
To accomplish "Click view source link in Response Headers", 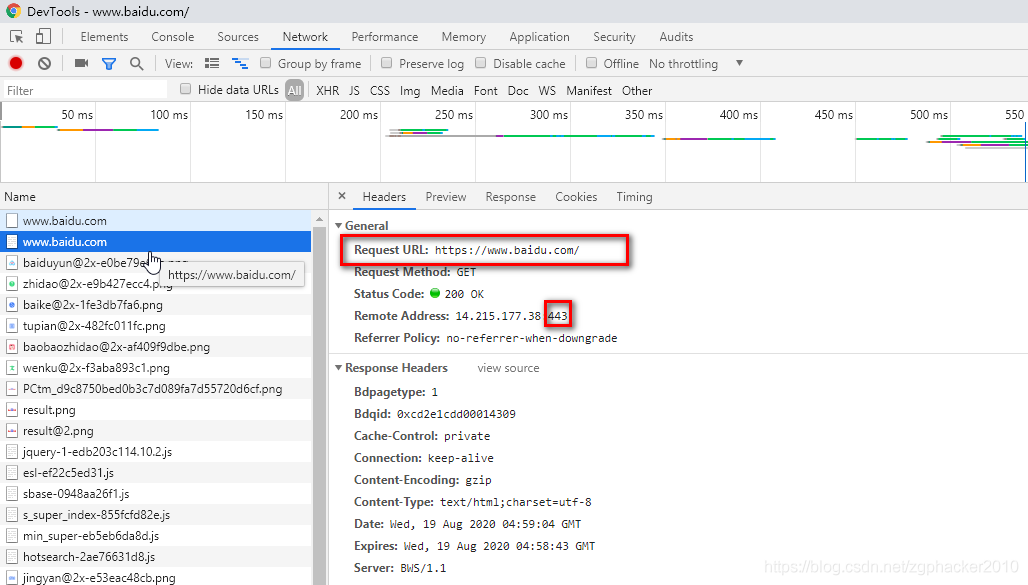I will click(508, 368).
